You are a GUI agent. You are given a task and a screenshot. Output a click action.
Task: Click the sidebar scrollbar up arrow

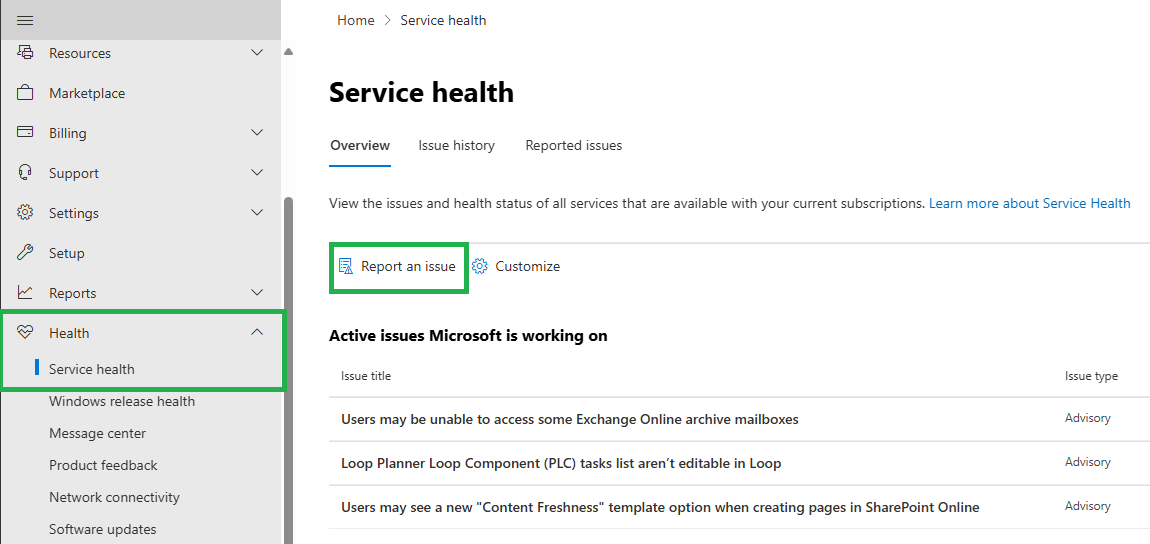(288, 52)
